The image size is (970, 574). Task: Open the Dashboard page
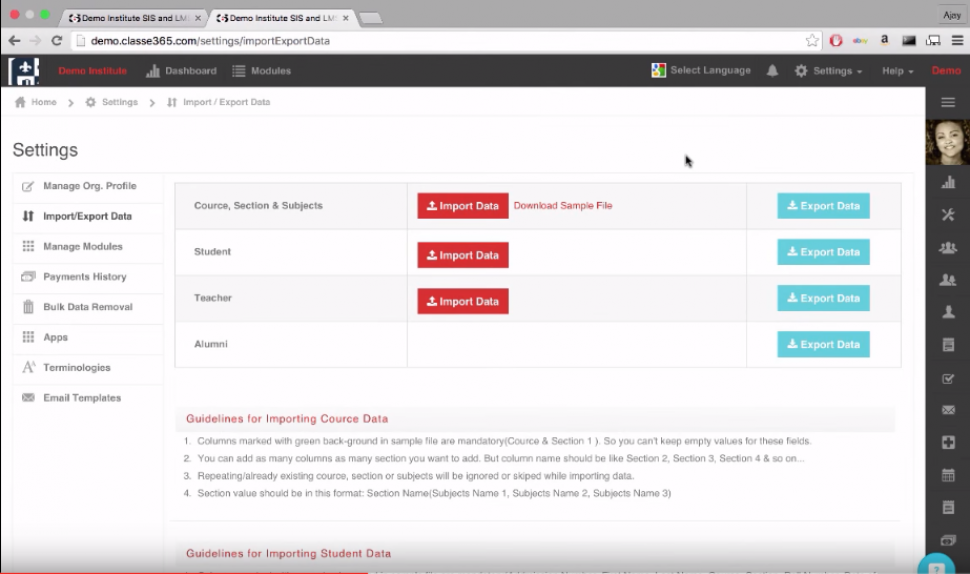pos(181,71)
